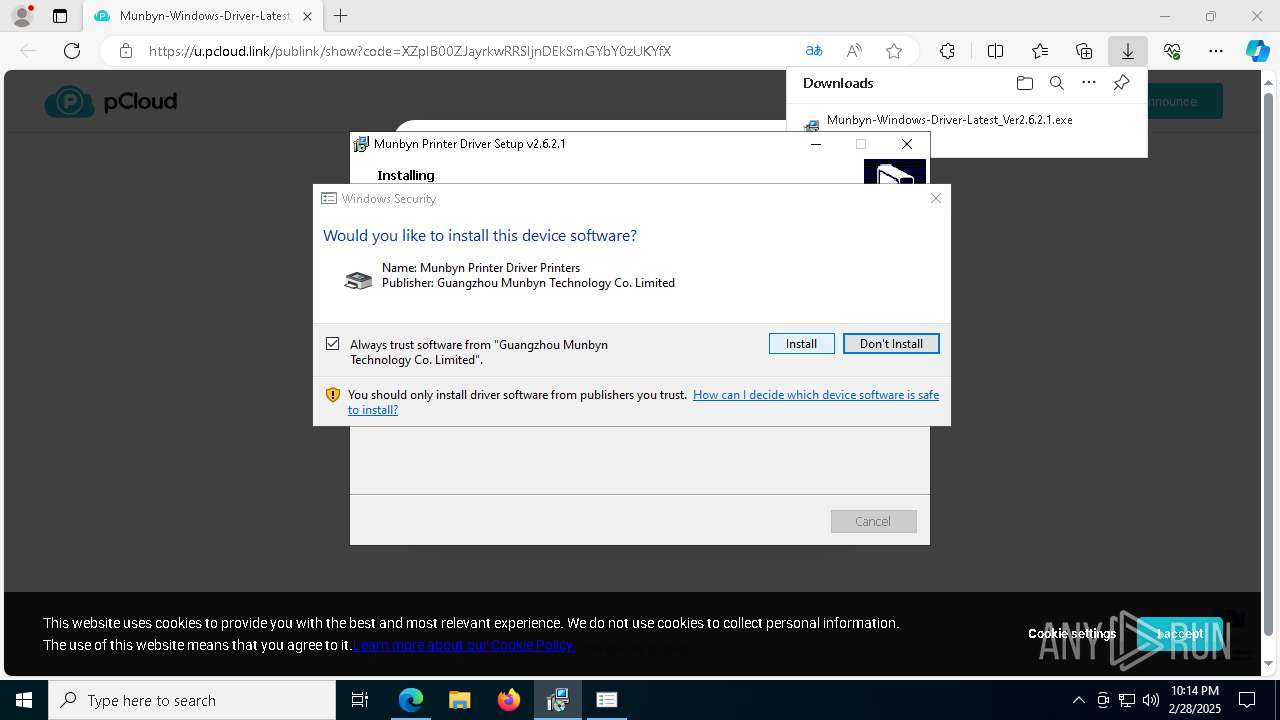The image size is (1280, 720).
Task: Open Microsoft Edge from taskbar
Action: [411, 700]
